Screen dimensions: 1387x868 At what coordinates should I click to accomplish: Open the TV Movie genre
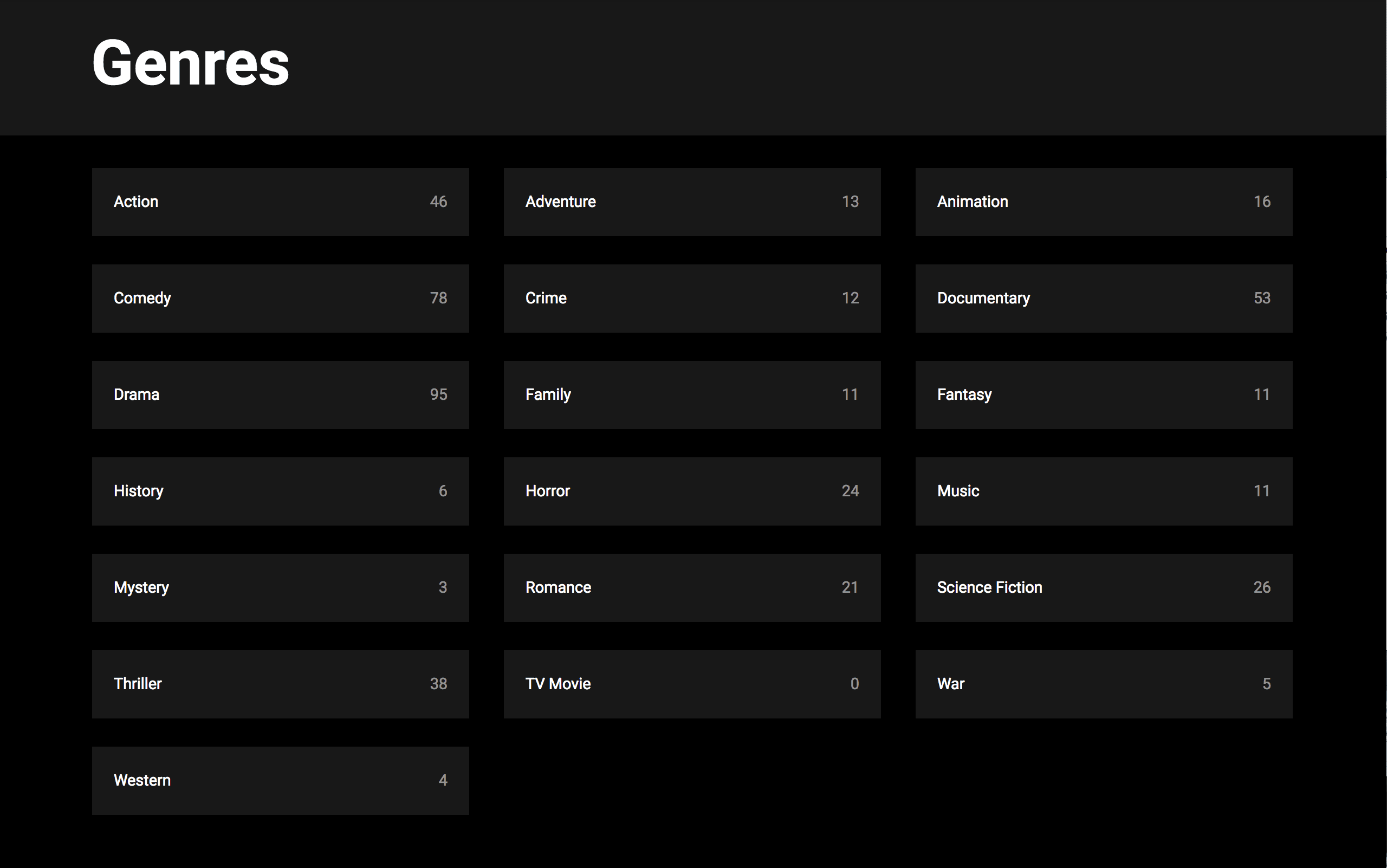[692, 684]
